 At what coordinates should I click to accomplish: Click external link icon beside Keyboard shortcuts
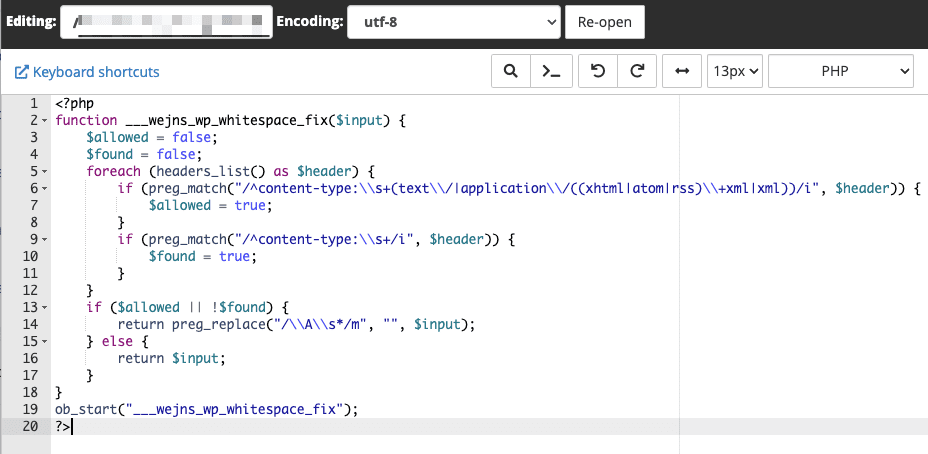coord(21,72)
